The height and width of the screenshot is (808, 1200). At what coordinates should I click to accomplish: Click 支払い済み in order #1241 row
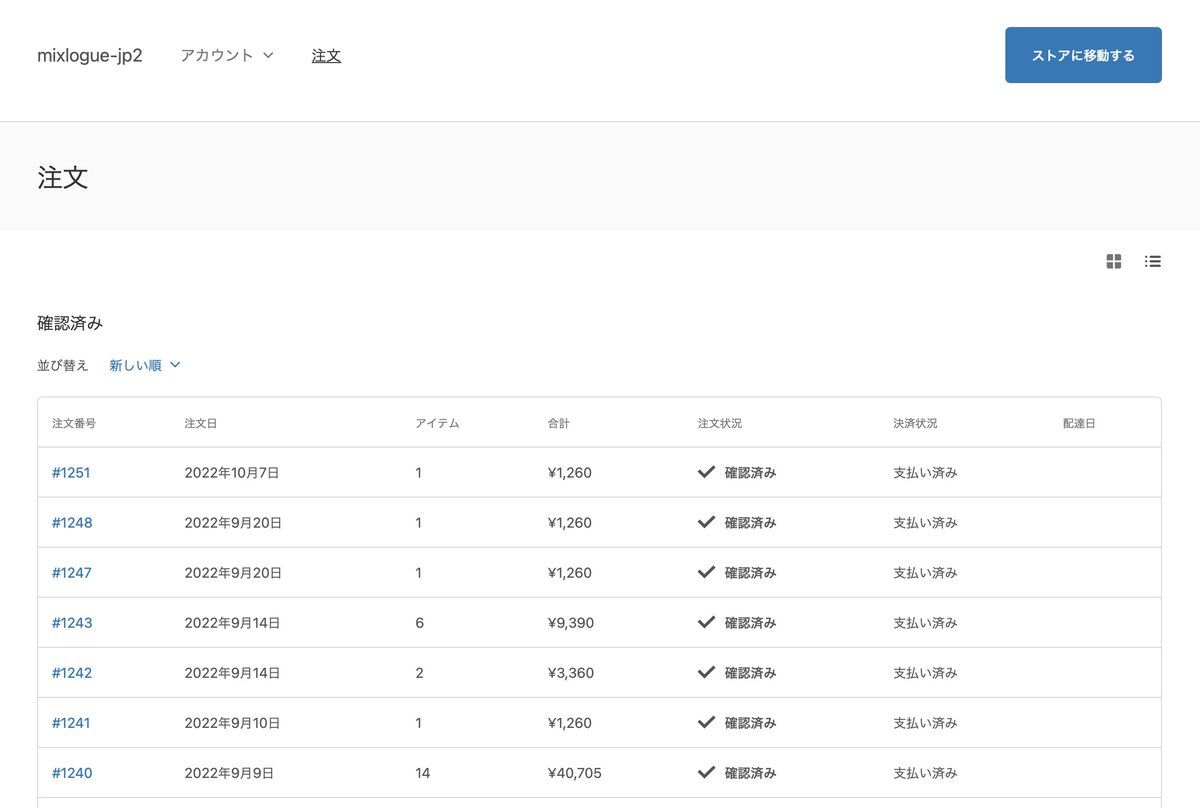925,722
